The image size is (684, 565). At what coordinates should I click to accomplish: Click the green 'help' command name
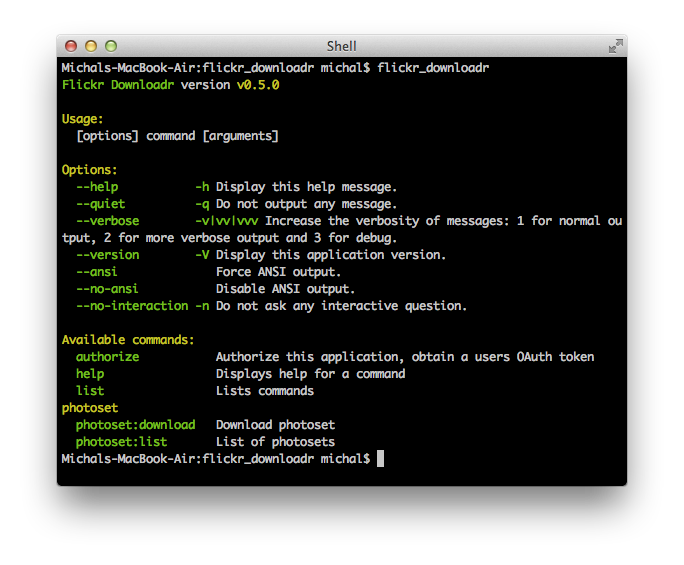point(90,374)
